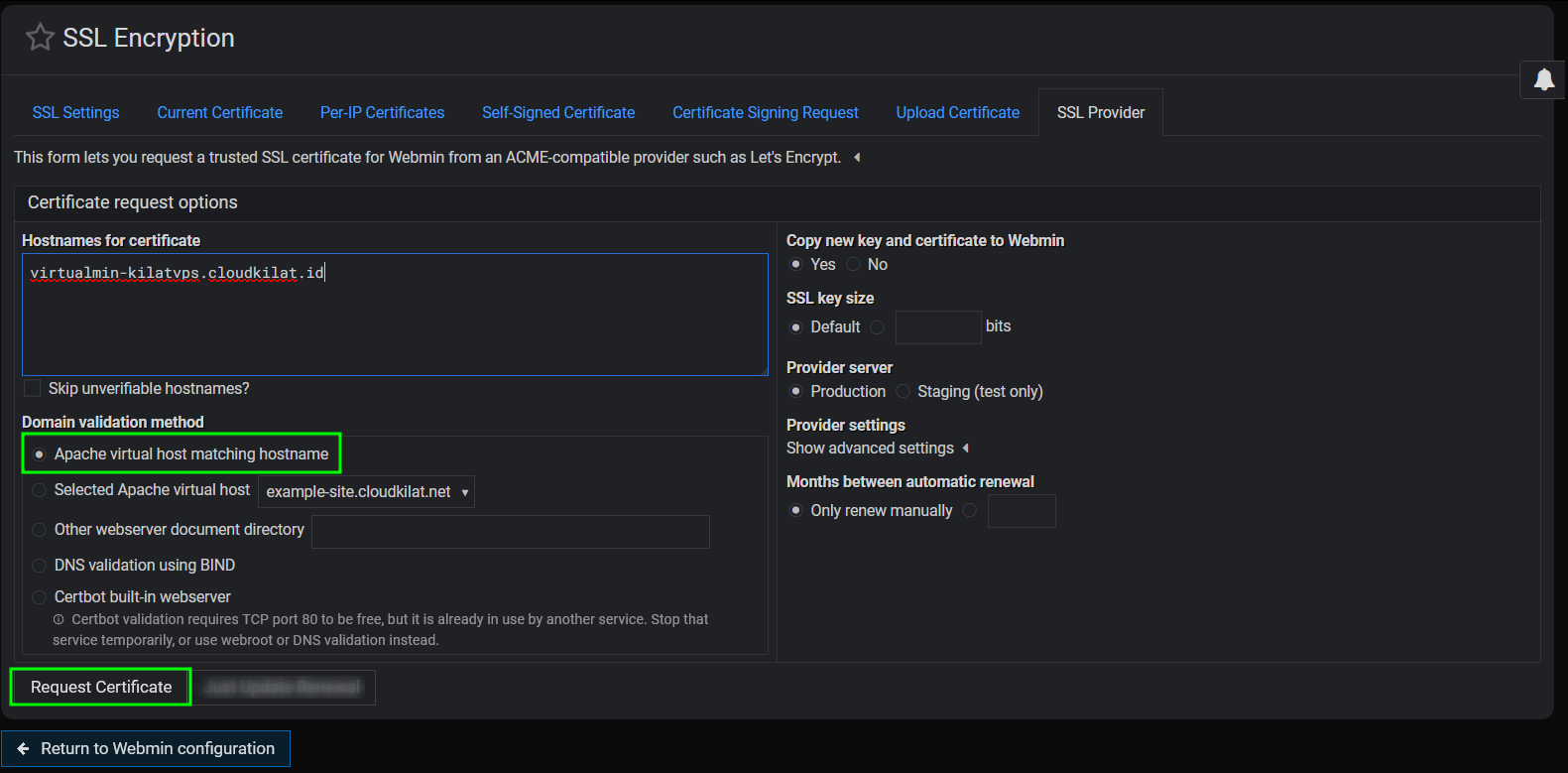The width and height of the screenshot is (1568, 773).
Task: Click the SSL key size bits field
Action: pyautogui.click(x=938, y=327)
